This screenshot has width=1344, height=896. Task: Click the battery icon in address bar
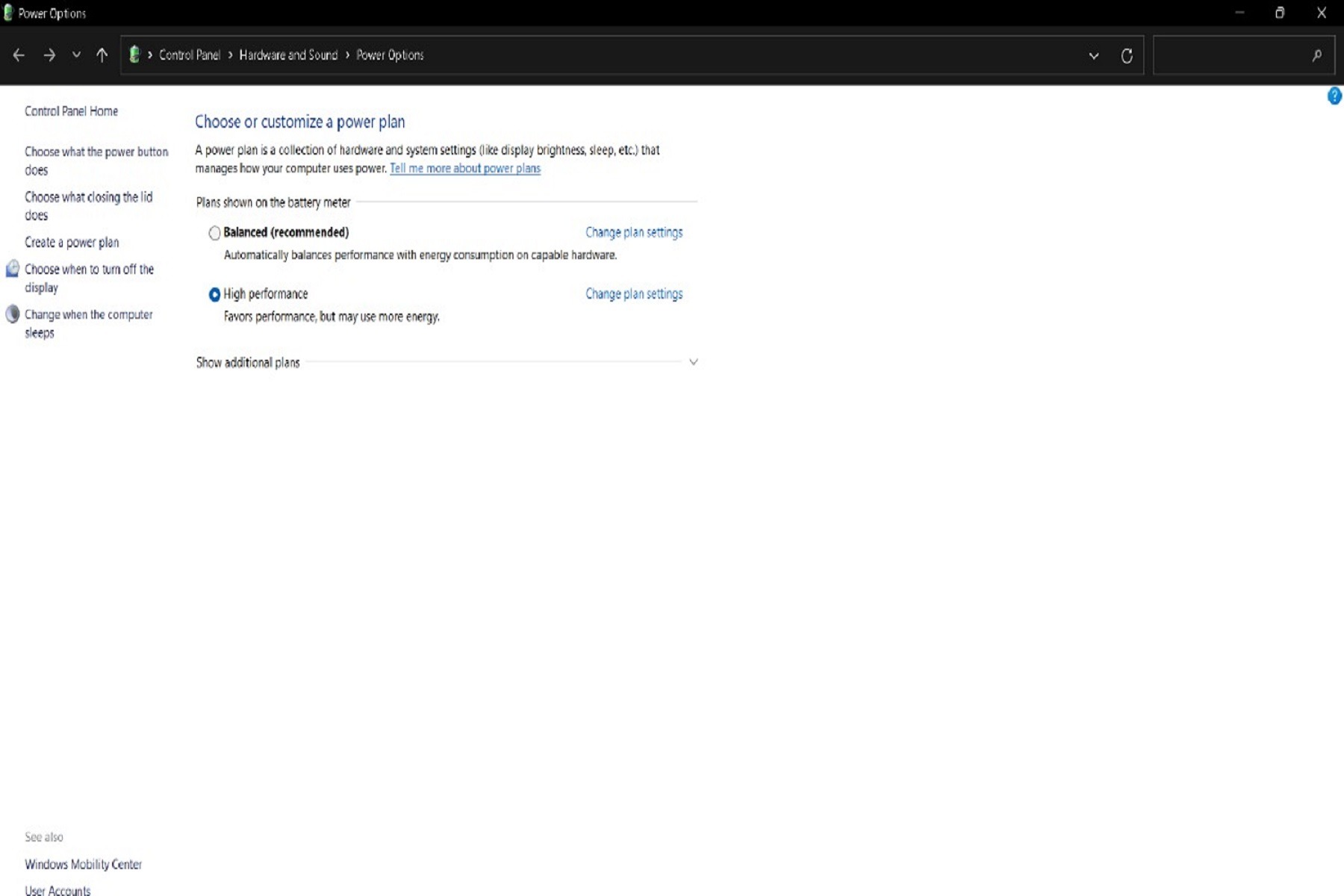click(134, 55)
